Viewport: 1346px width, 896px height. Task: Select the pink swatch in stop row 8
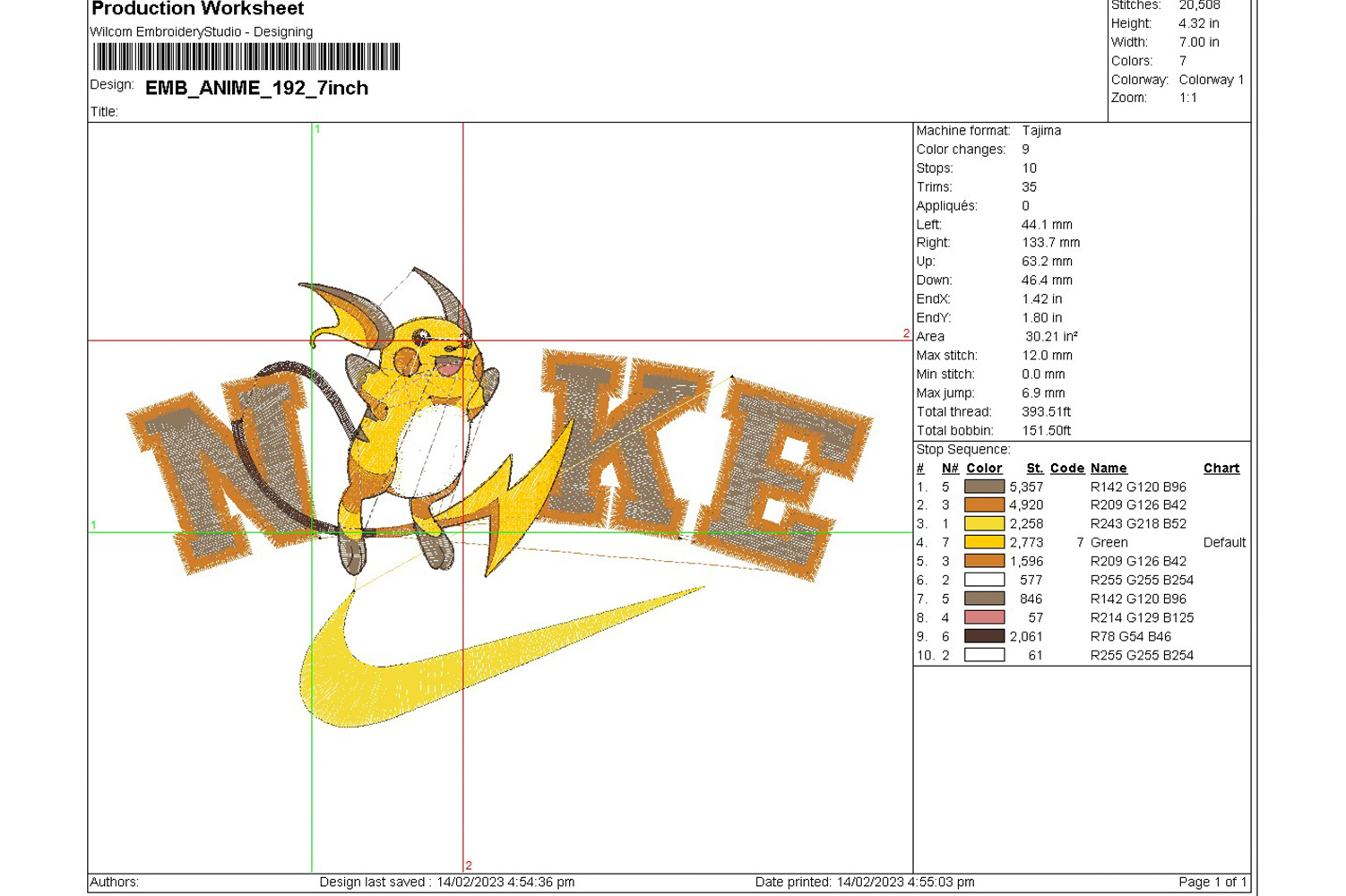[x=984, y=618]
